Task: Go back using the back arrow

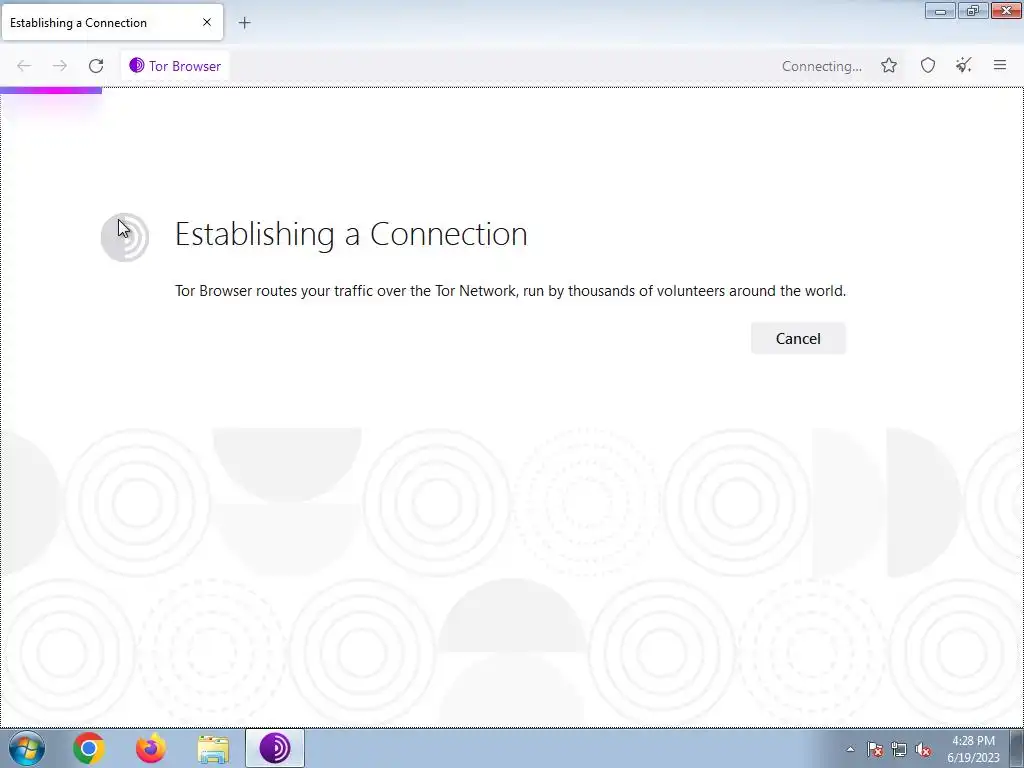Action: click(24, 66)
